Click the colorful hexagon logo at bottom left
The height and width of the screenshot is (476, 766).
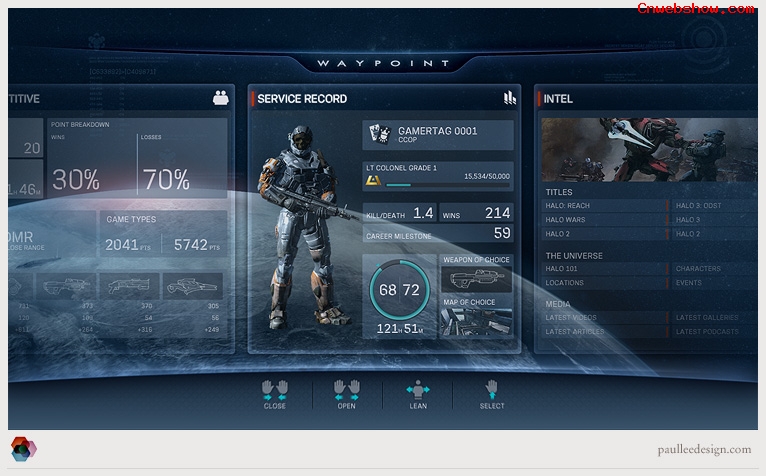point(23,449)
